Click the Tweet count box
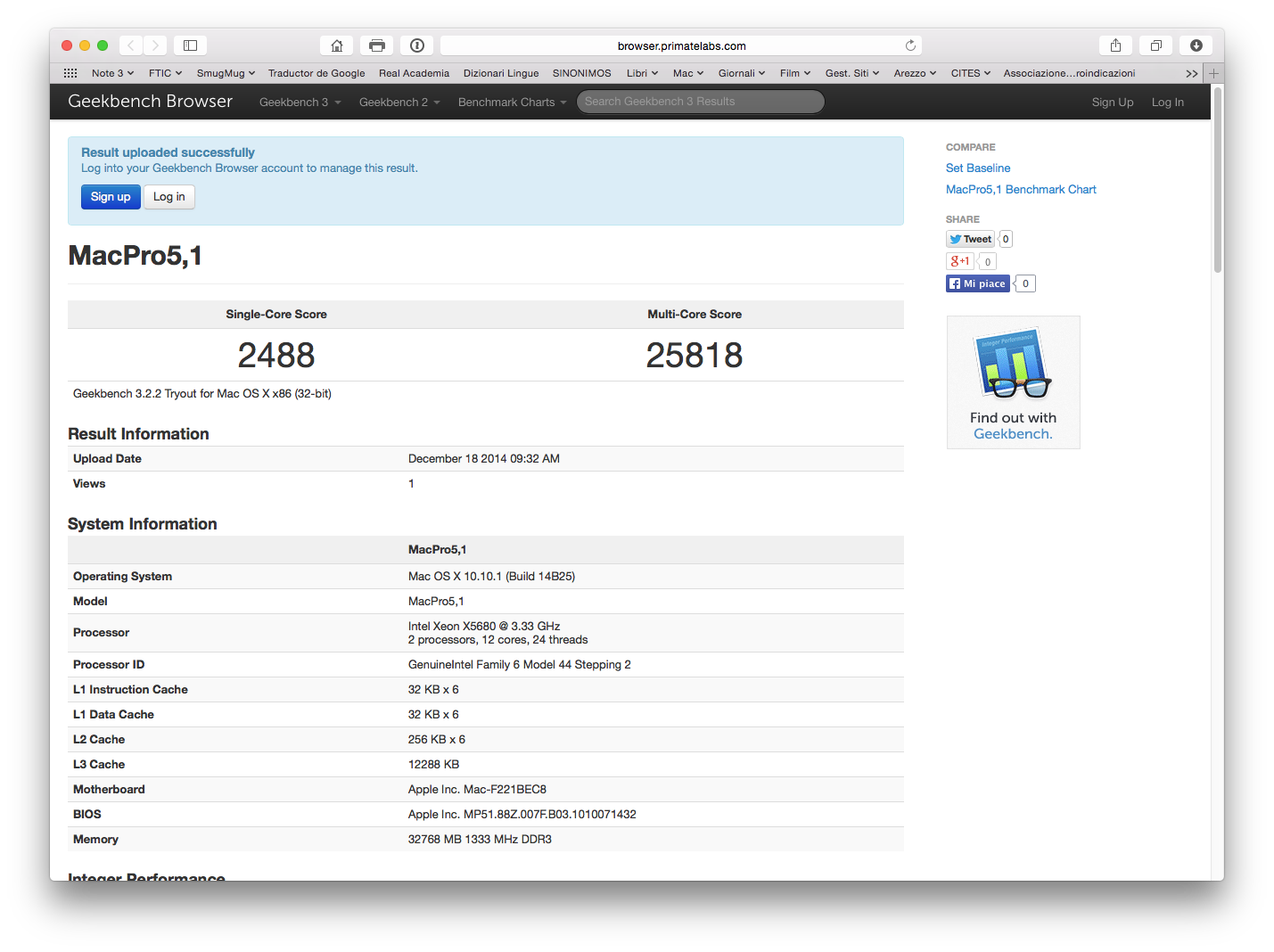Image resolution: width=1274 pixels, height=952 pixels. (1006, 239)
